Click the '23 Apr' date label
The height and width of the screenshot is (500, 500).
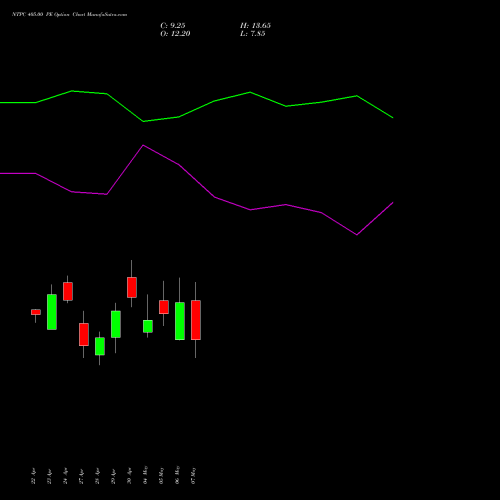[49, 476]
